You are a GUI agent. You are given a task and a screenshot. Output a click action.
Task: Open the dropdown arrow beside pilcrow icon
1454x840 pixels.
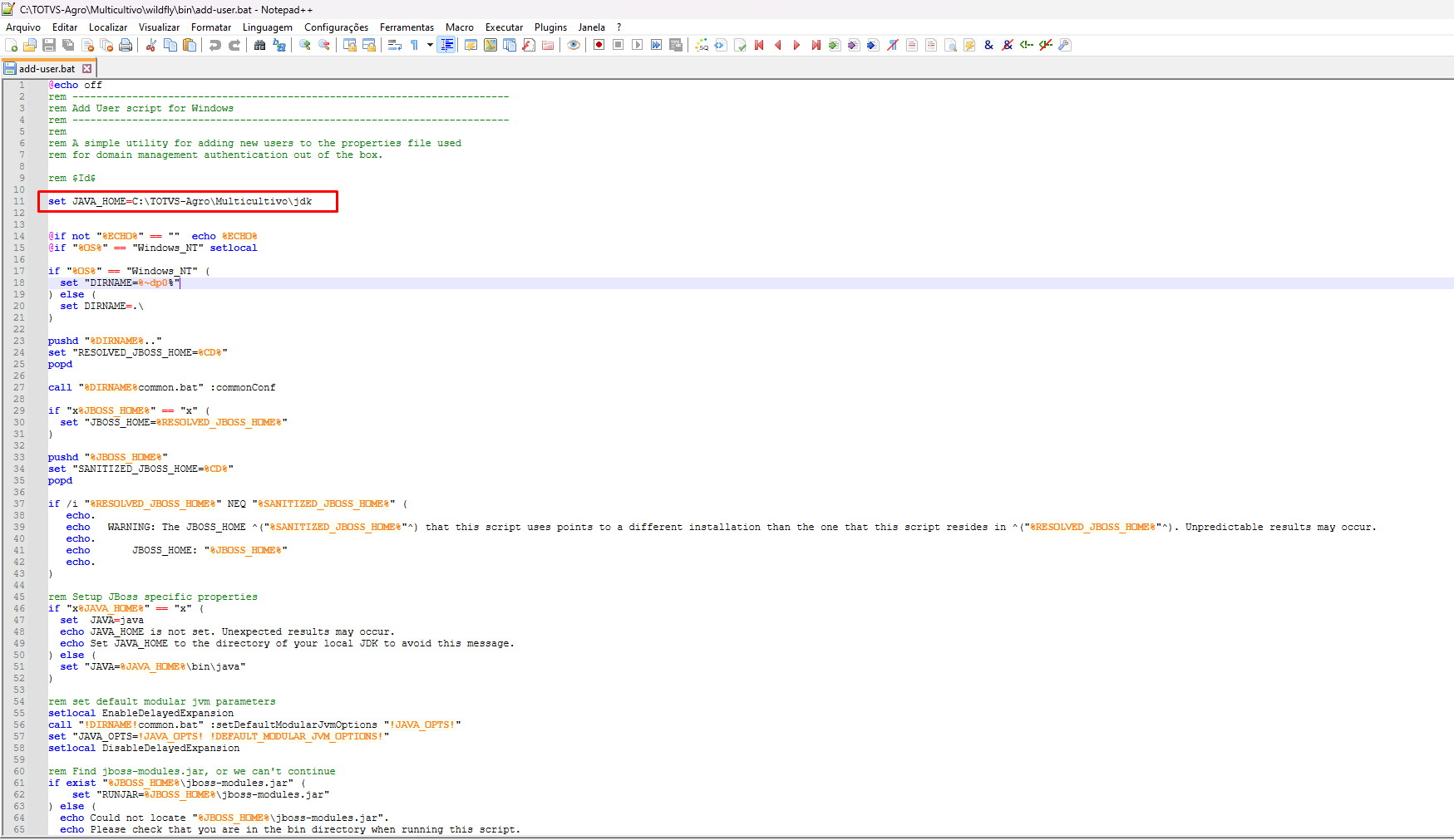430,45
